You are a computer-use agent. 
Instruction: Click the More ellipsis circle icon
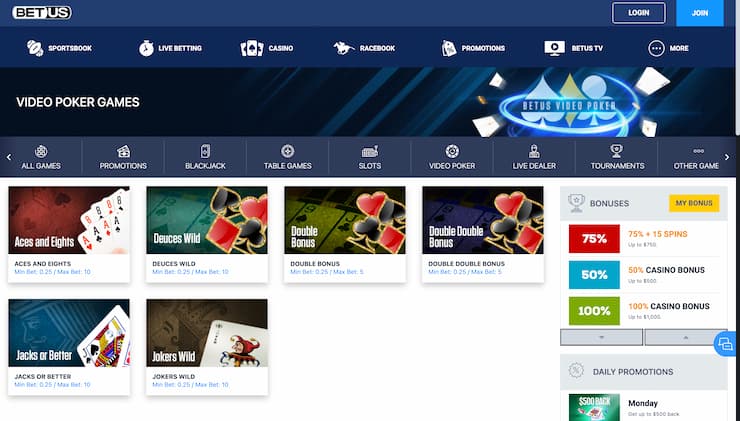[656, 48]
